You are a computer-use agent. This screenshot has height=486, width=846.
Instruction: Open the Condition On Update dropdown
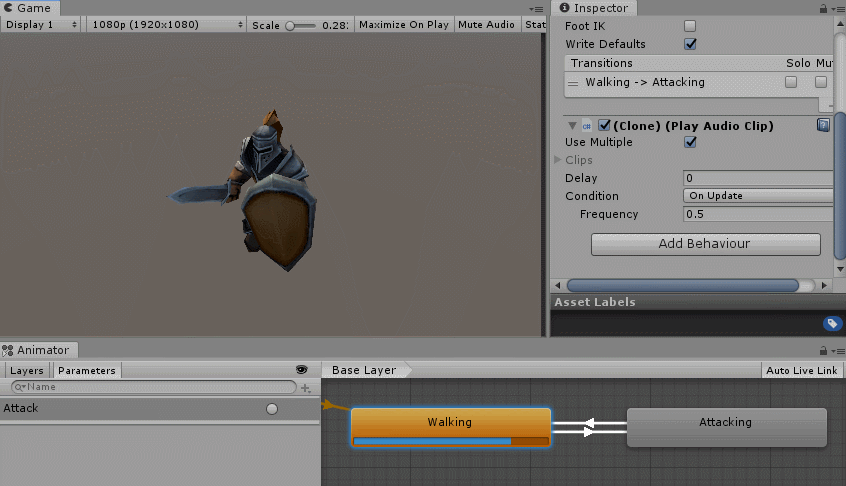pyautogui.click(x=758, y=196)
